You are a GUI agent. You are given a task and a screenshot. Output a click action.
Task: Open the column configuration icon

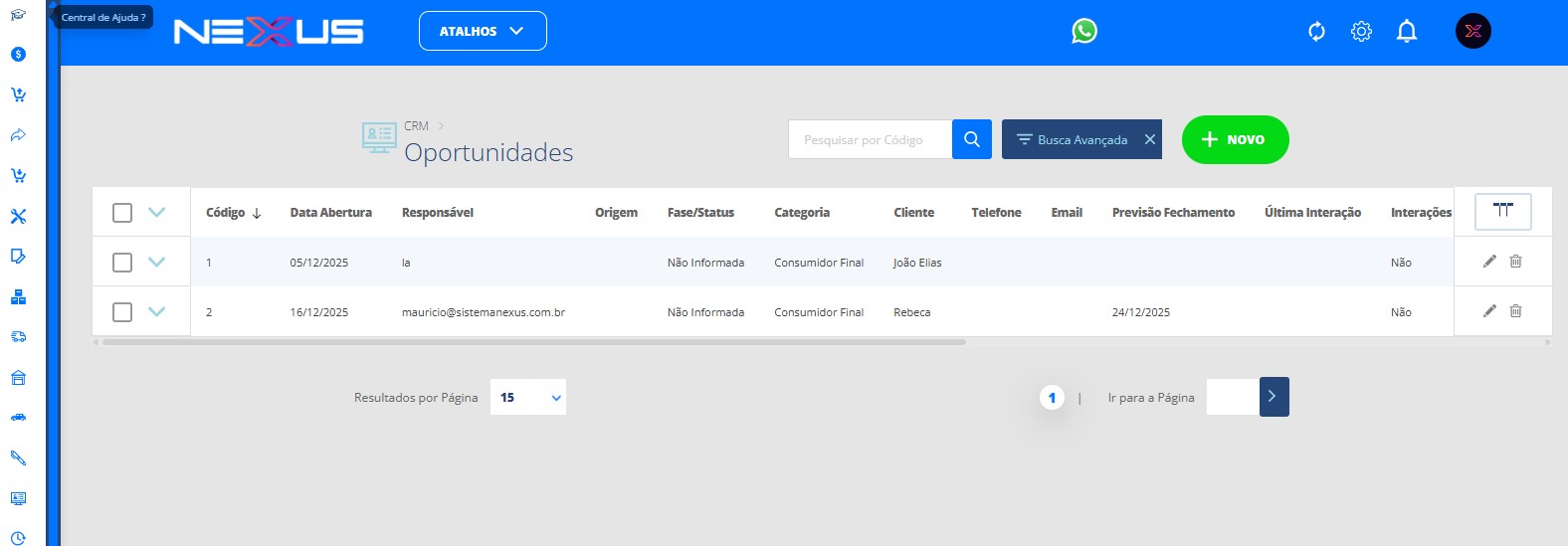tap(1502, 211)
